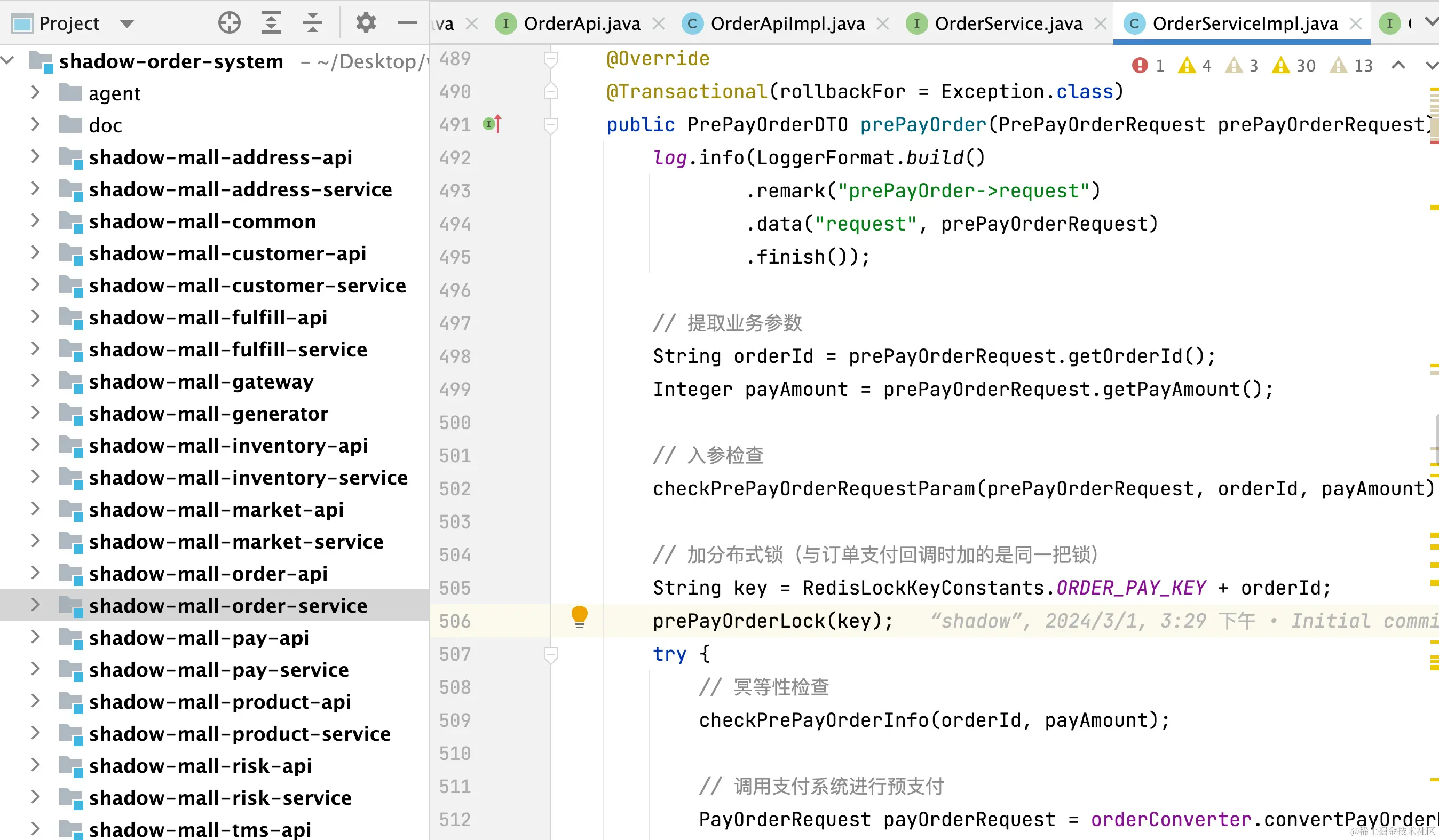Click the git blame annotation on line 506
This screenshot has height=840, width=1439.
pos(1184,621)
